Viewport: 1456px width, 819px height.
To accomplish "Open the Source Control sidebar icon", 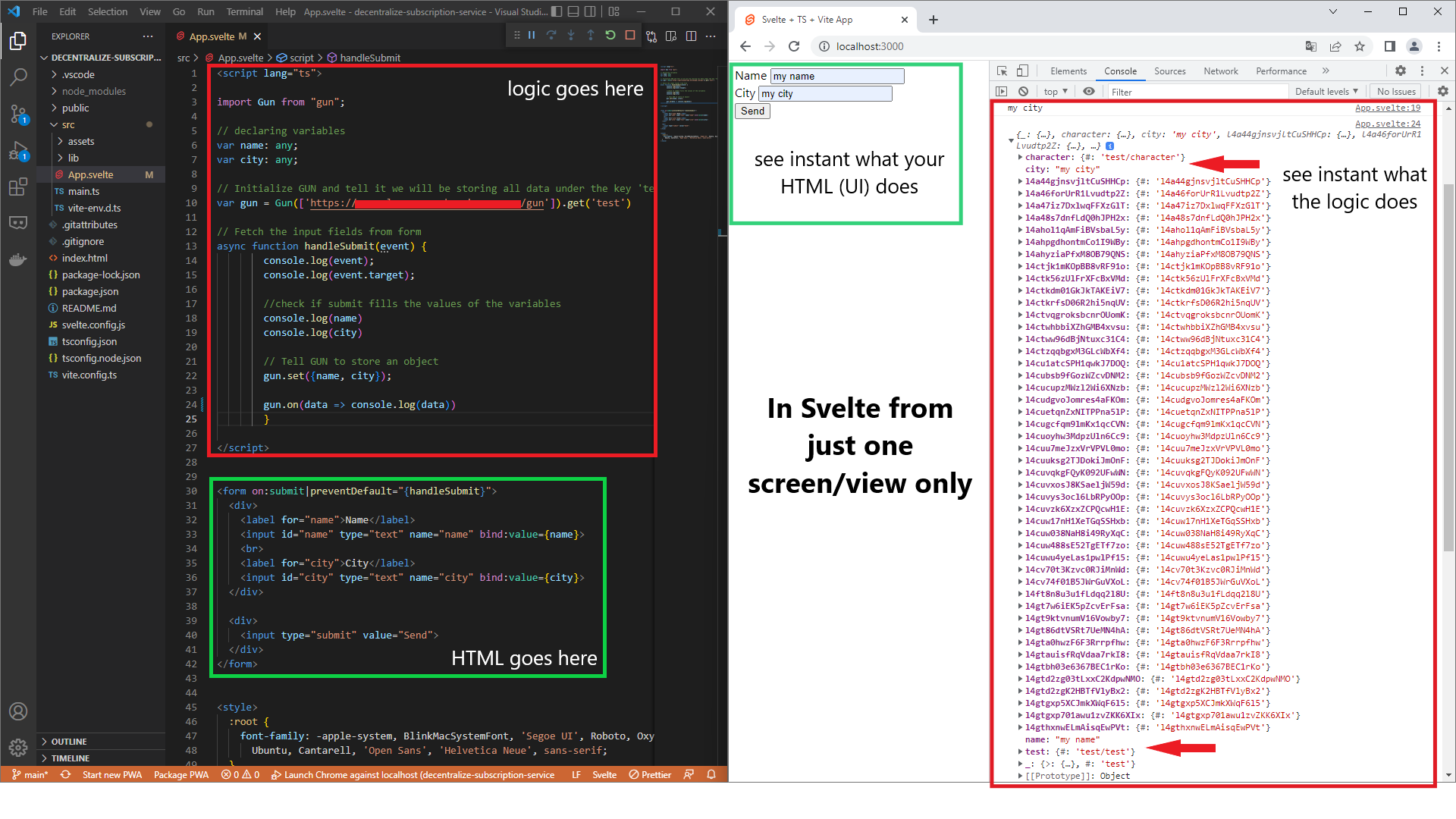I will 18,114.
